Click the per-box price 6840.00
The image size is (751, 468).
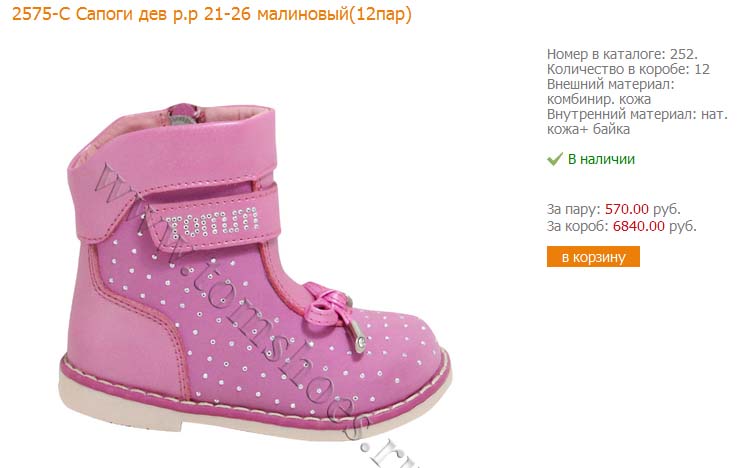[x=638, y=226]
